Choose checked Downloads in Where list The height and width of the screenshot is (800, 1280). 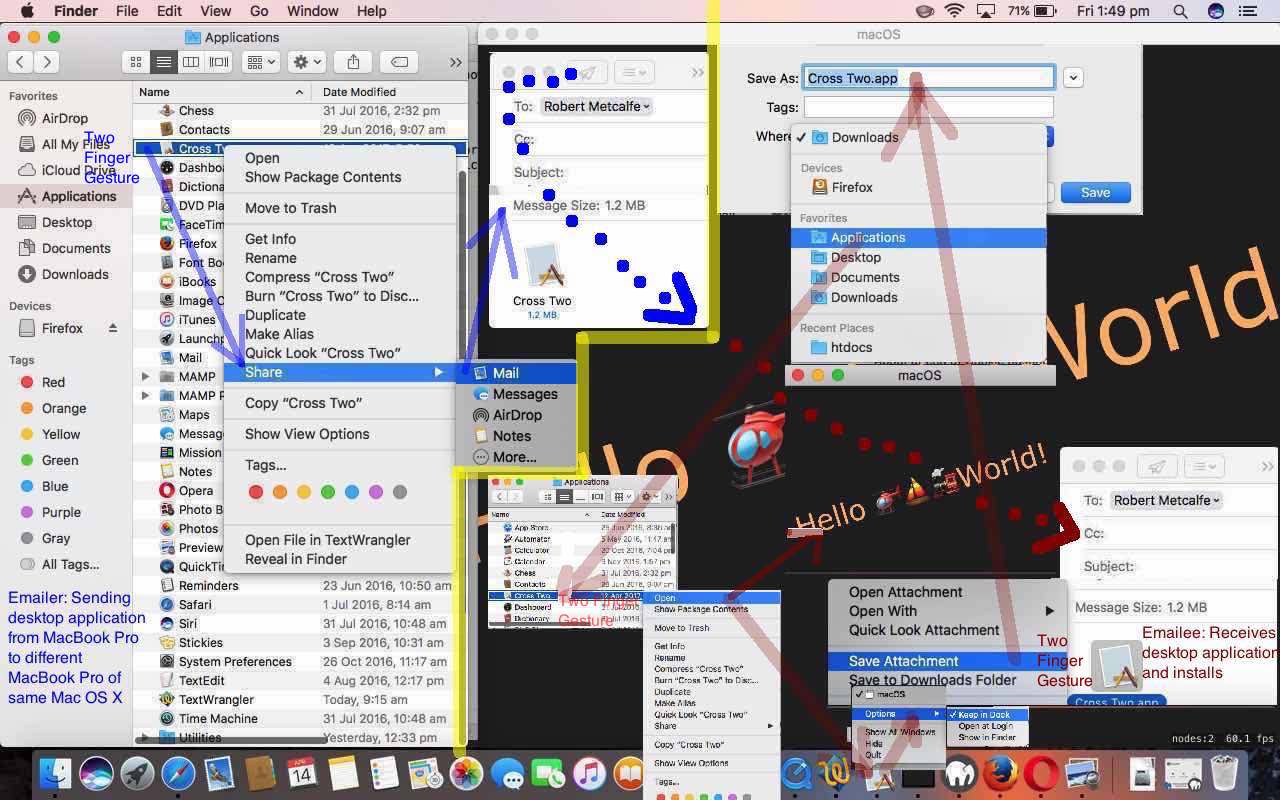coord(865,137)
